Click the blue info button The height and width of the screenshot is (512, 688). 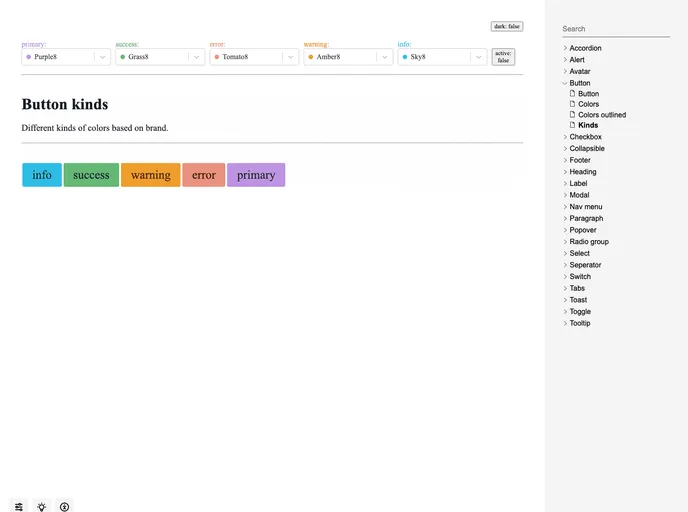(42, 175)
